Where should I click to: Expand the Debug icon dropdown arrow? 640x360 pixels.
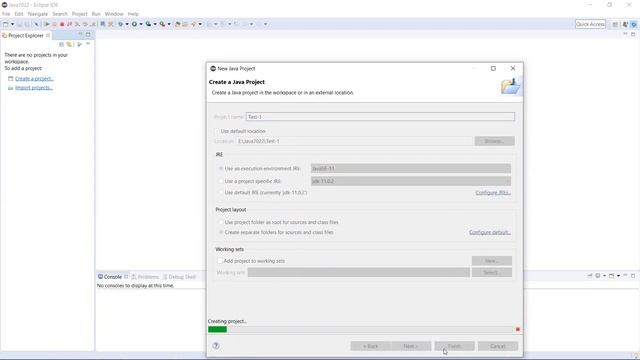[x=127, y=24]
